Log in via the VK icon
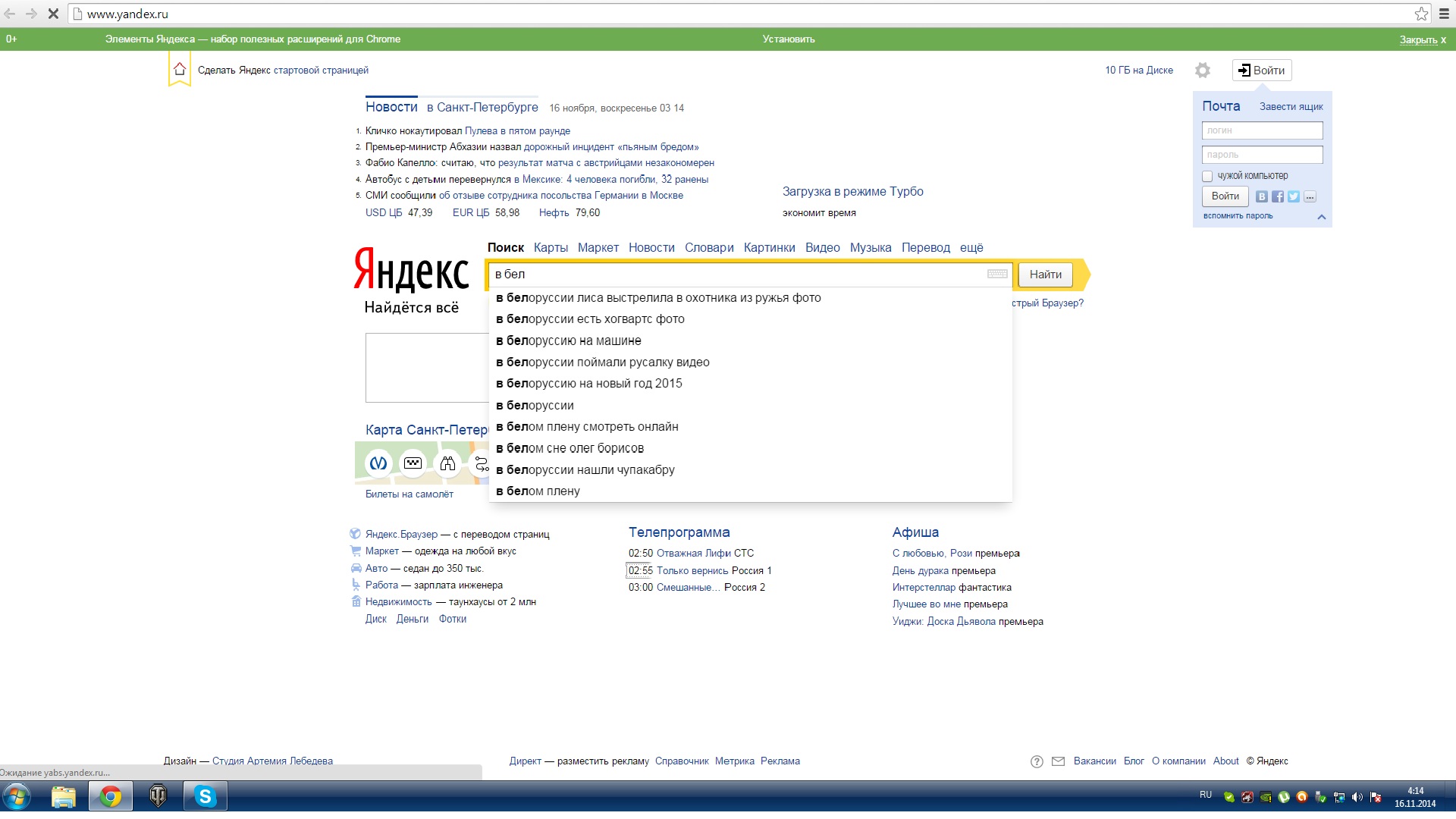The image size is (1456, 819). pos(1262,196)
